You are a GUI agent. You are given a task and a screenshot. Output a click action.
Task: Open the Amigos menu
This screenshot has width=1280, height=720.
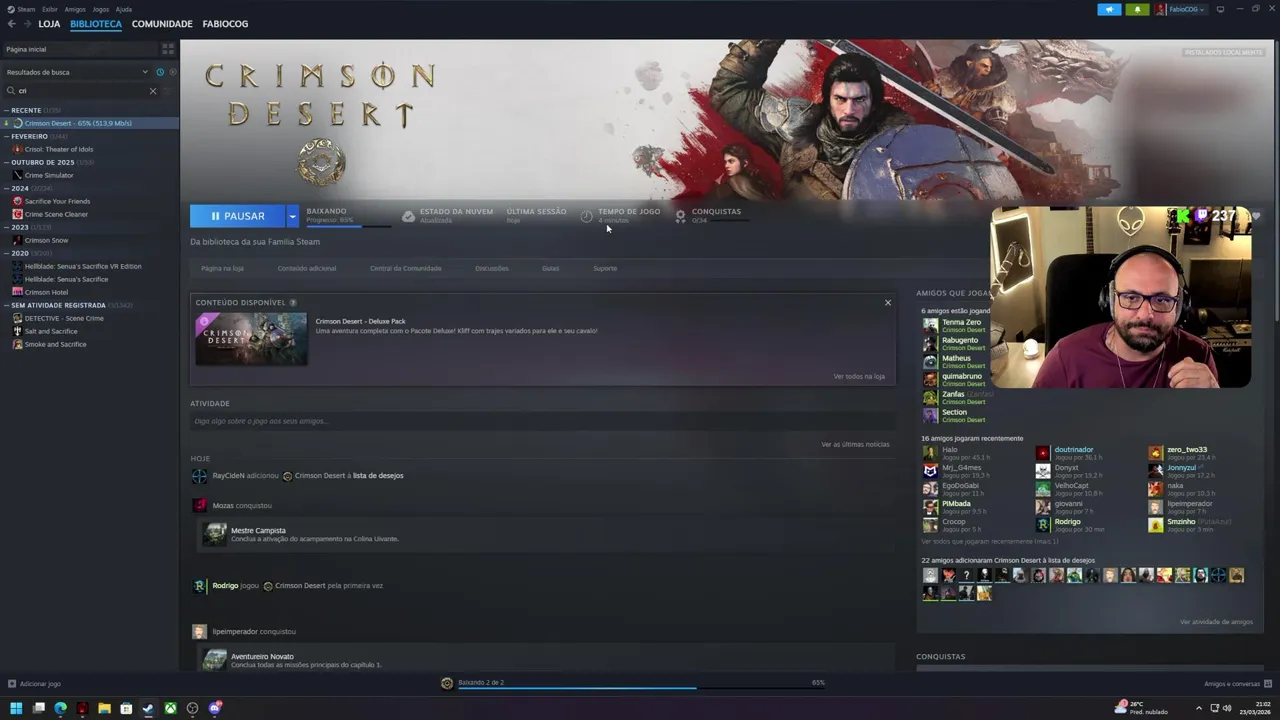coord(75,9)
